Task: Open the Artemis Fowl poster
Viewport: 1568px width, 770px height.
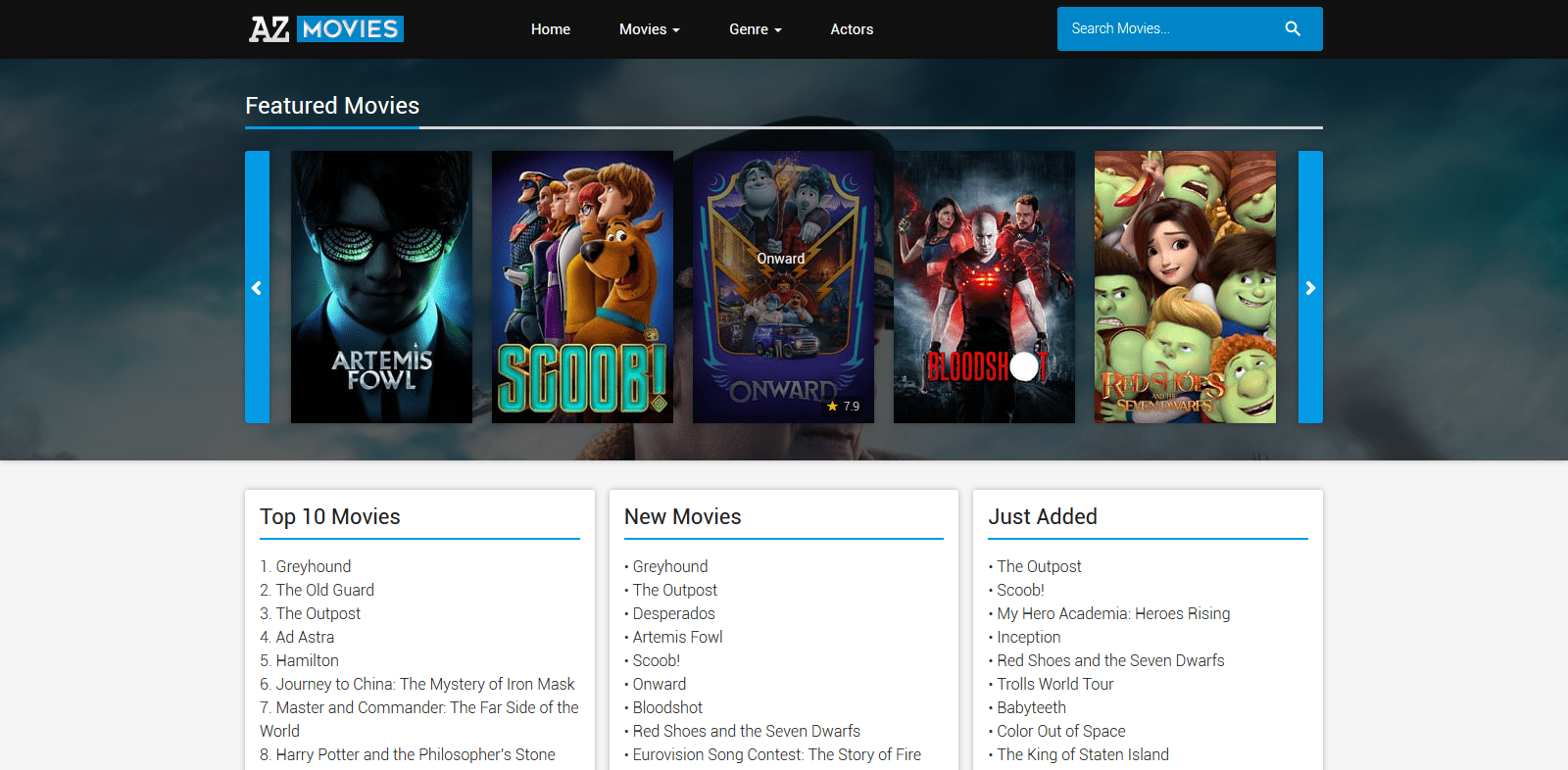Action: pyautogui.click(x=381, y=287)
